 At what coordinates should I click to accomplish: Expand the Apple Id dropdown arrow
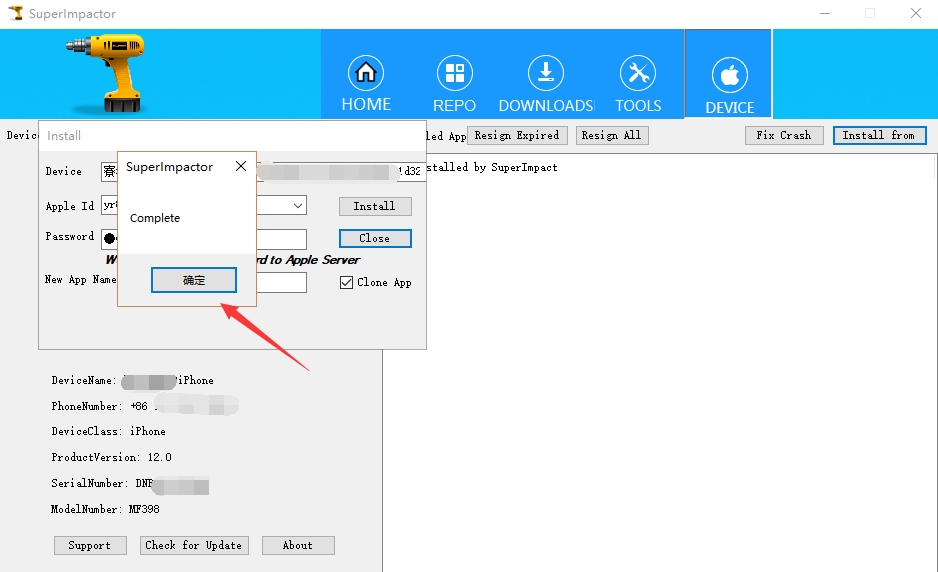point(297,206)
